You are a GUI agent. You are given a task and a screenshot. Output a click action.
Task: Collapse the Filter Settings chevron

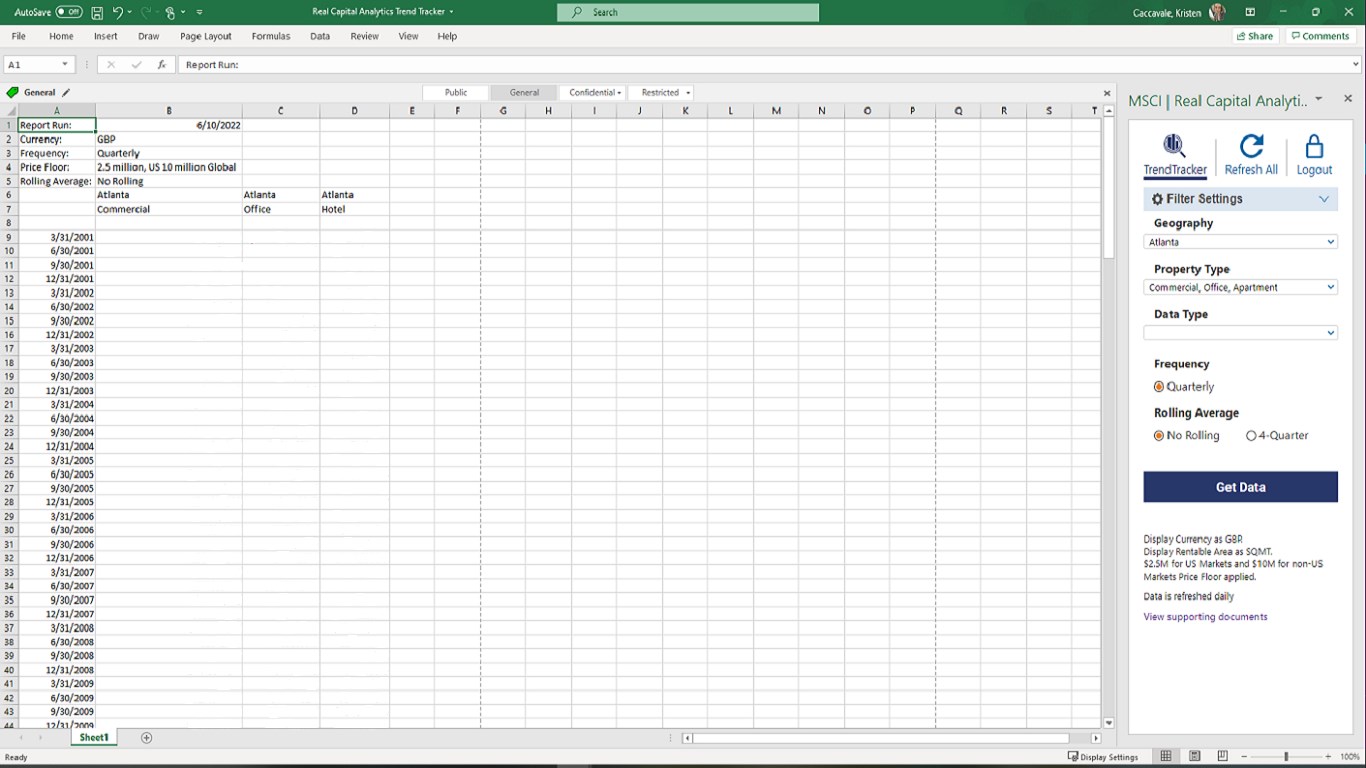[1324, 199]
